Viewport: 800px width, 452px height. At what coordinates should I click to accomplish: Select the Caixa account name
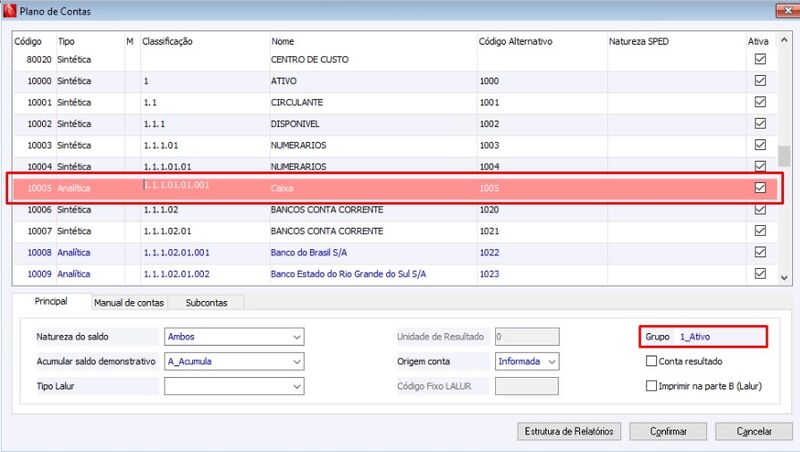282,188
